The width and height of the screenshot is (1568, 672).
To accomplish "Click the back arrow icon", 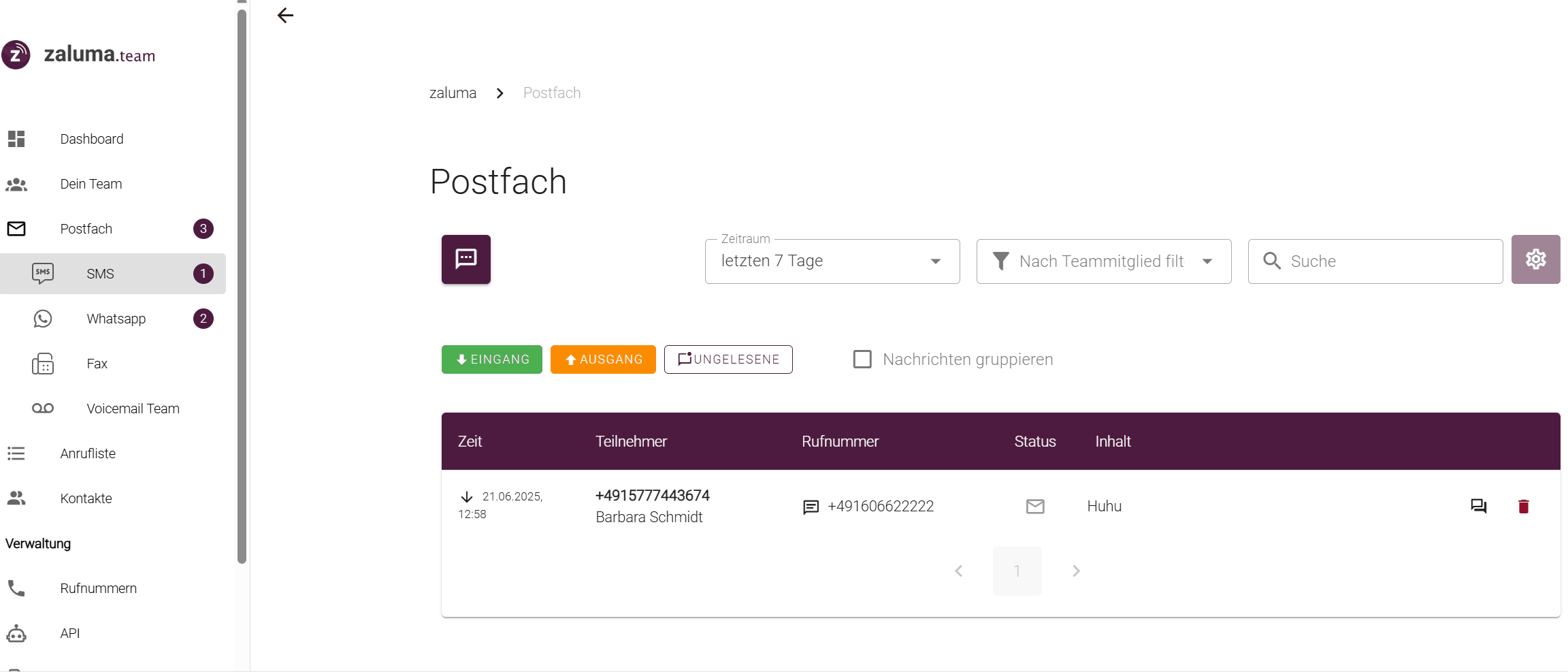I will 285,16.
